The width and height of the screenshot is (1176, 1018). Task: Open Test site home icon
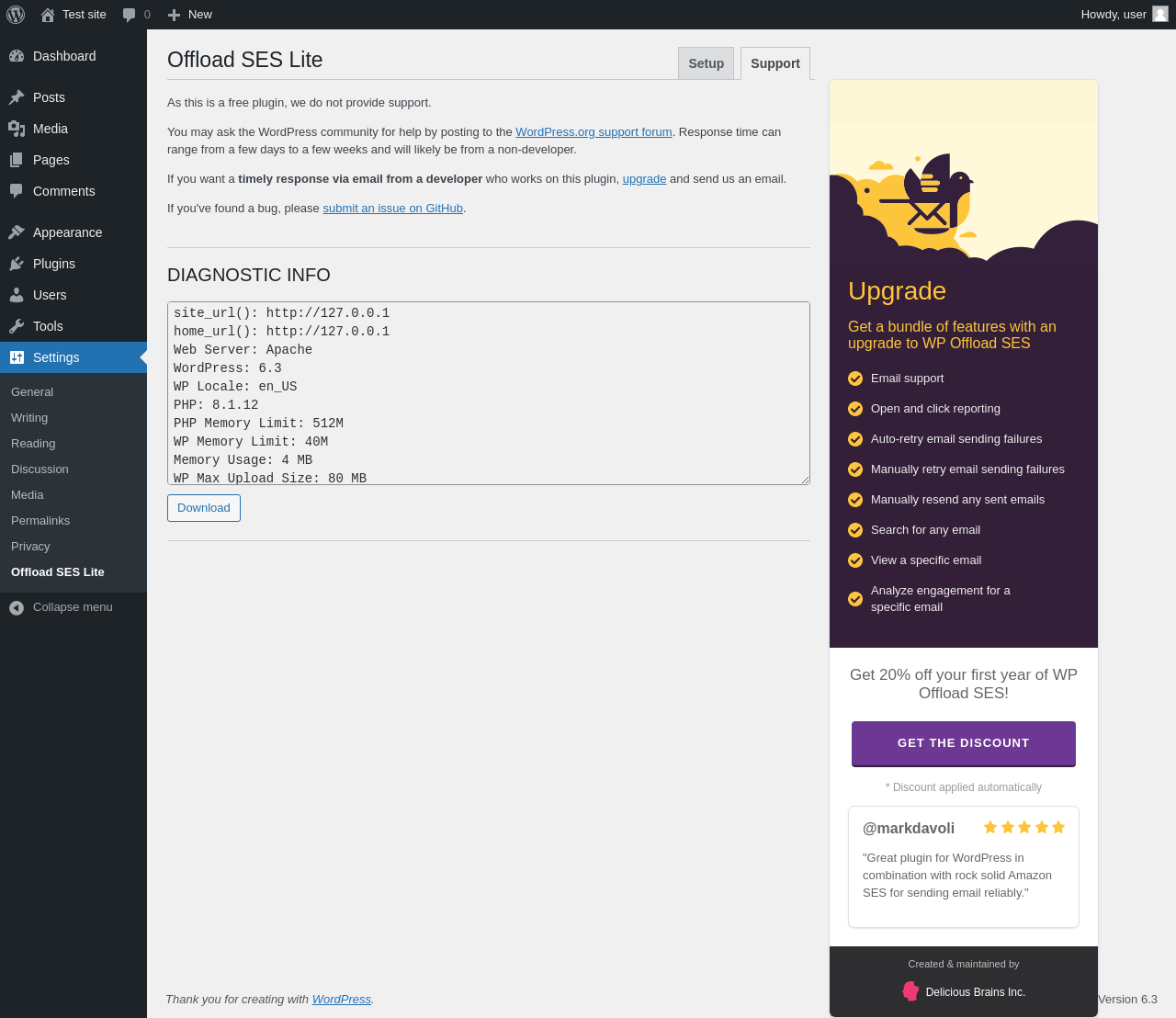click(x=48, y=15)
